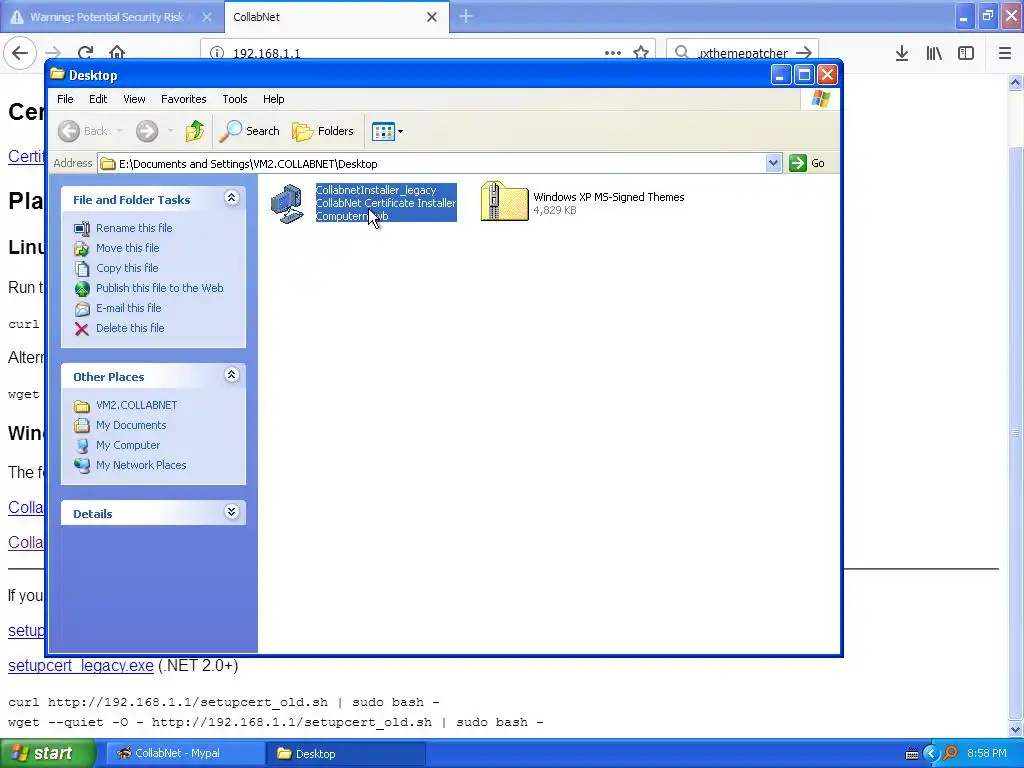Toggle the Folders pane button
The width and height of the screenshot is (1024, 768).
(x=323, y=131)
